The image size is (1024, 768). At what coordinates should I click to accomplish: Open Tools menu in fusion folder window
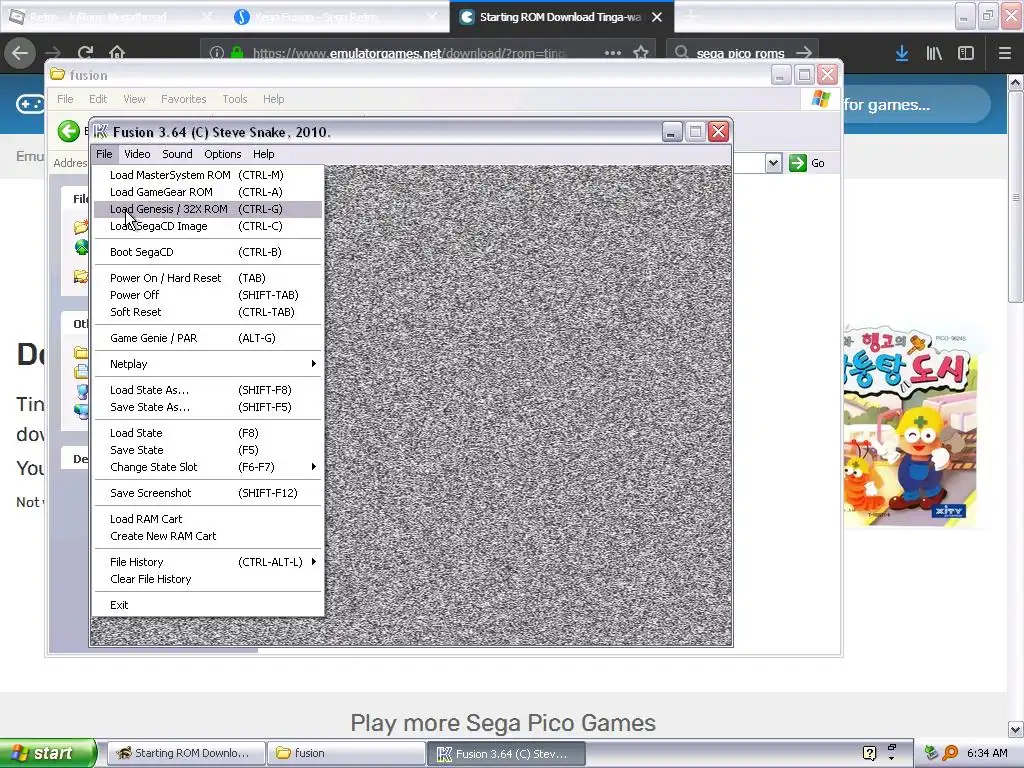pos(234,99)
